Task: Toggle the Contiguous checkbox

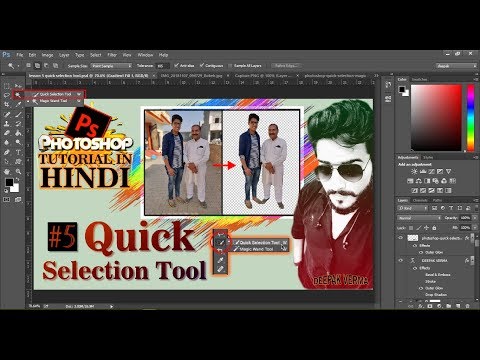Action: tap(202, 65)
